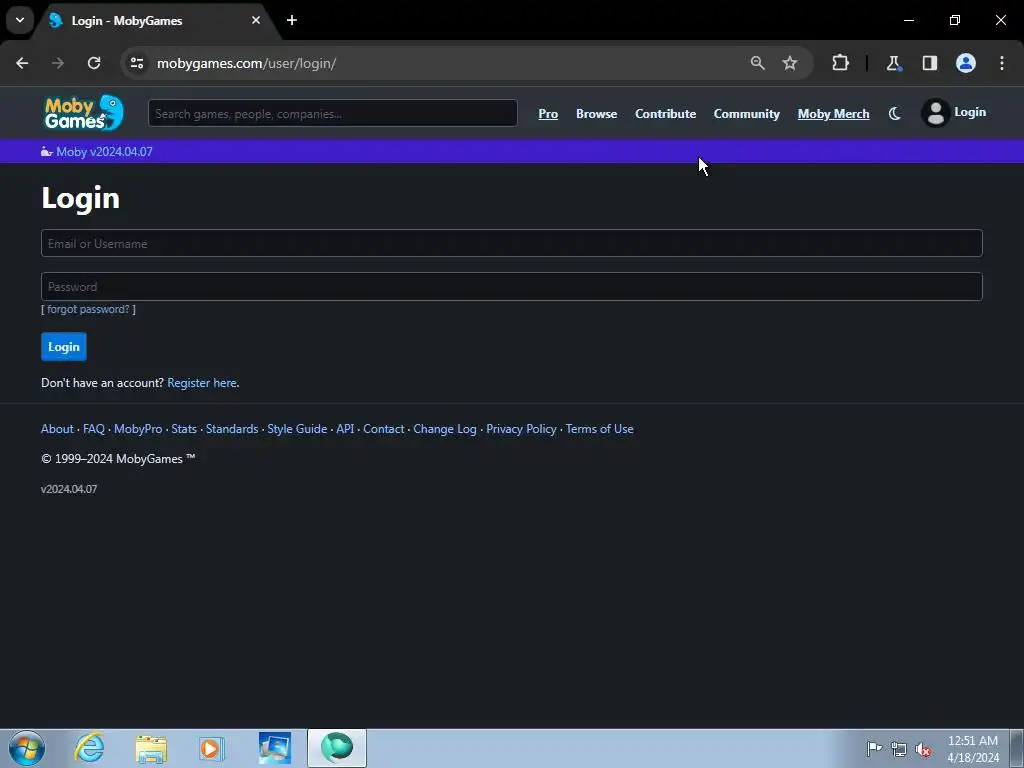1024x768 pixels.
Task: Click the network tray icon
Action: tap(899, 749)
